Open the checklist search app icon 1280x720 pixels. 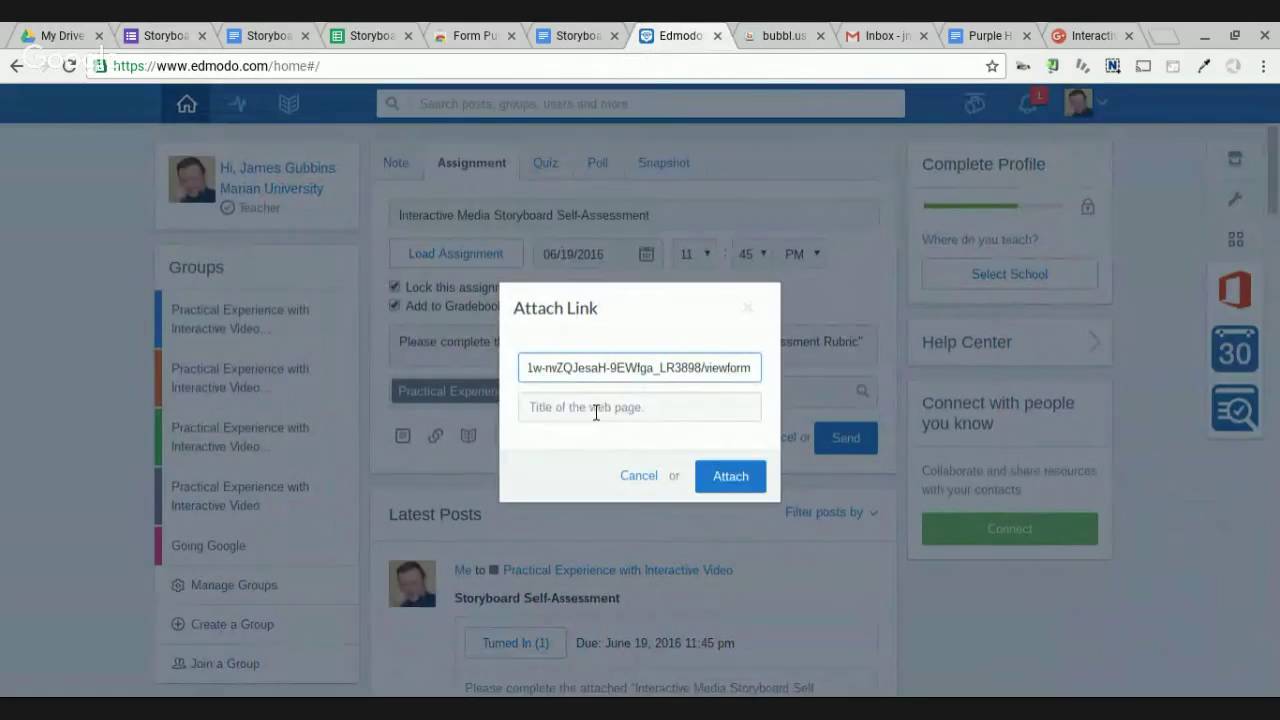click(x=1235, y=408)
